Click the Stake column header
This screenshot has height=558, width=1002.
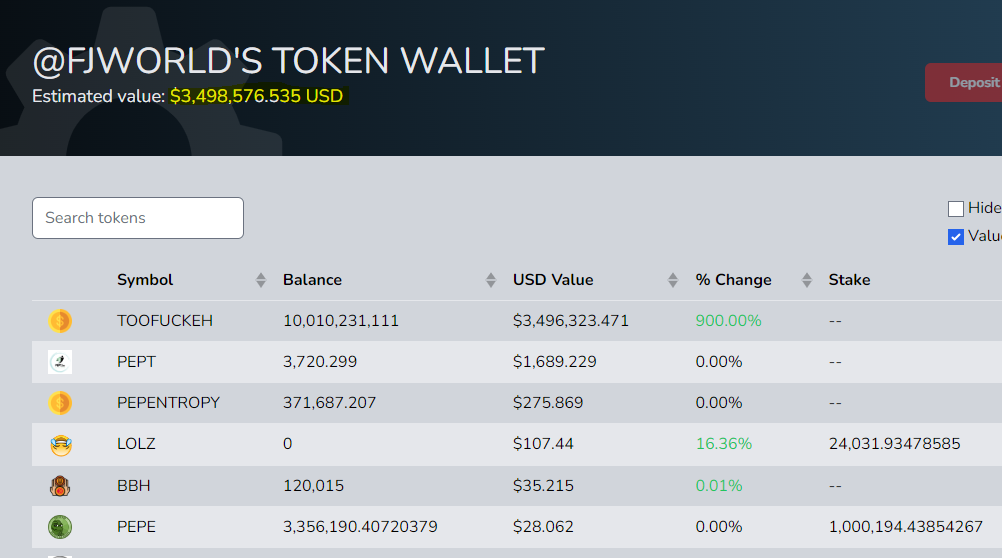(849, 280)
